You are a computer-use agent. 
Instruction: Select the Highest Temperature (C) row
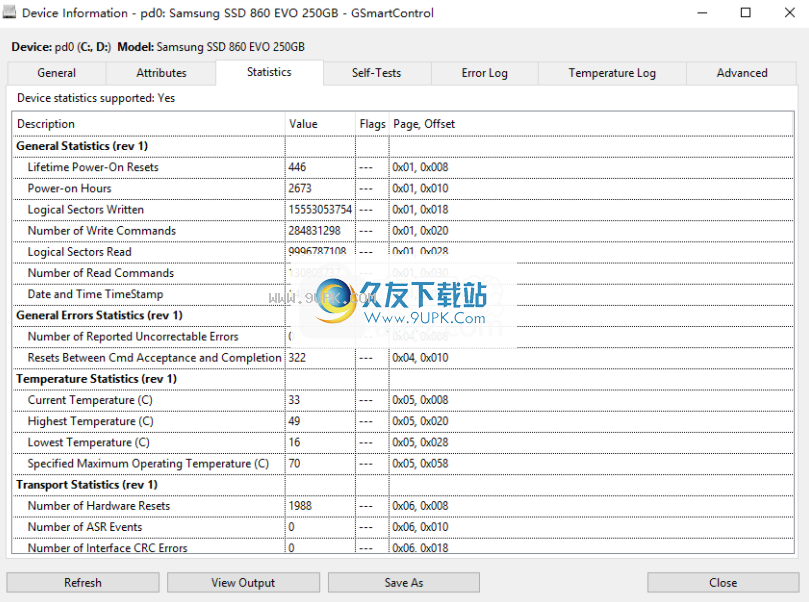click(x=403, y=421)
